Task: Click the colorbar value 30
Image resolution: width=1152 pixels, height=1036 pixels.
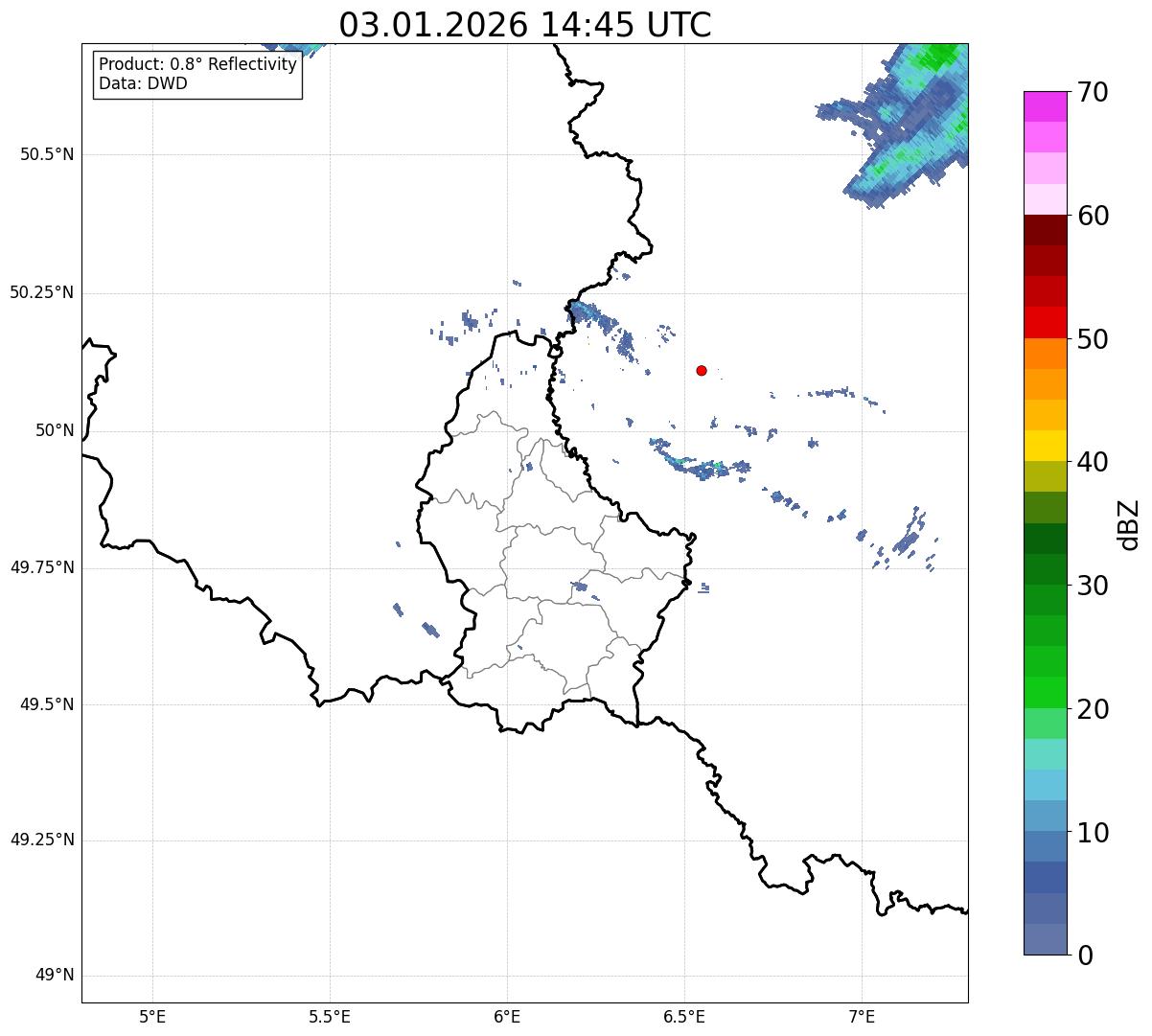Action: click(1092, 586)
